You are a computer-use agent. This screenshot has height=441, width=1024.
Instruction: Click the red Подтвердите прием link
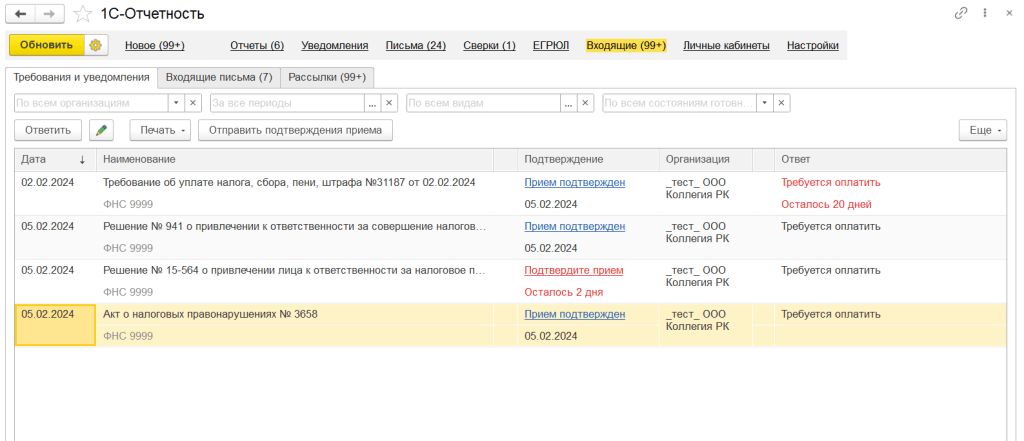[573, 270]
